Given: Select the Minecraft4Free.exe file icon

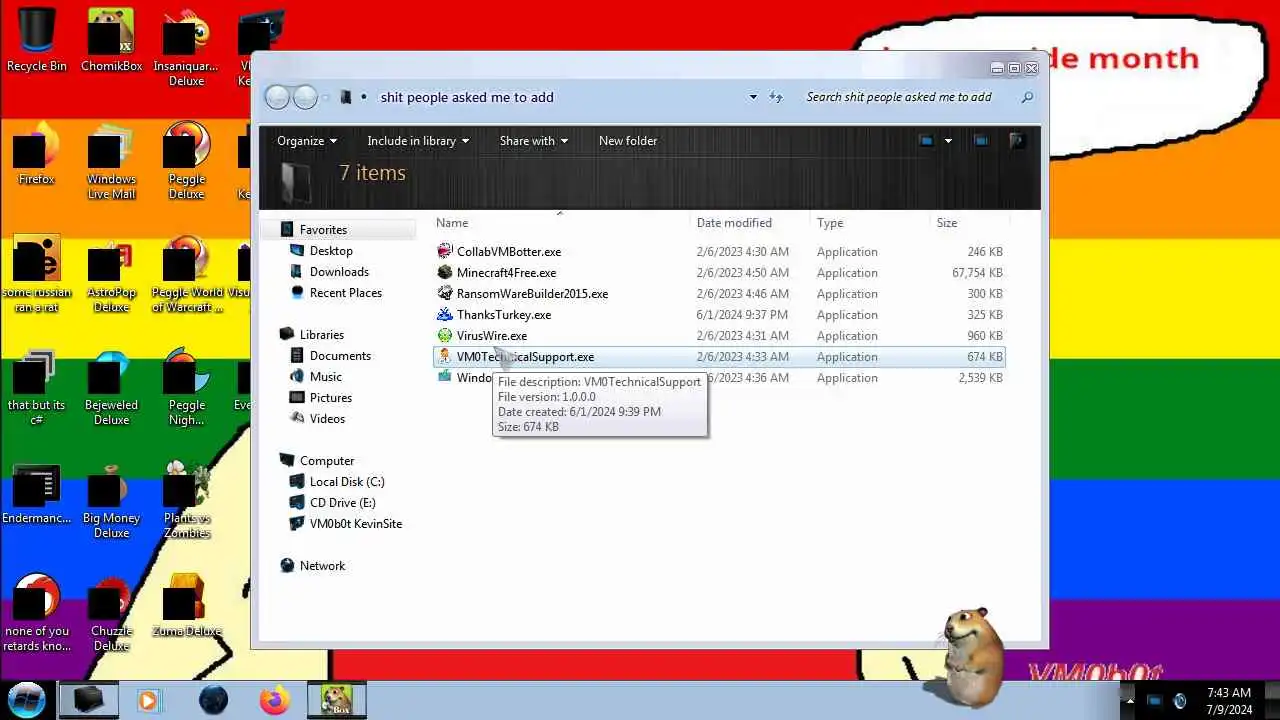Looking at the screenshot, I should [x=445, y=273].
